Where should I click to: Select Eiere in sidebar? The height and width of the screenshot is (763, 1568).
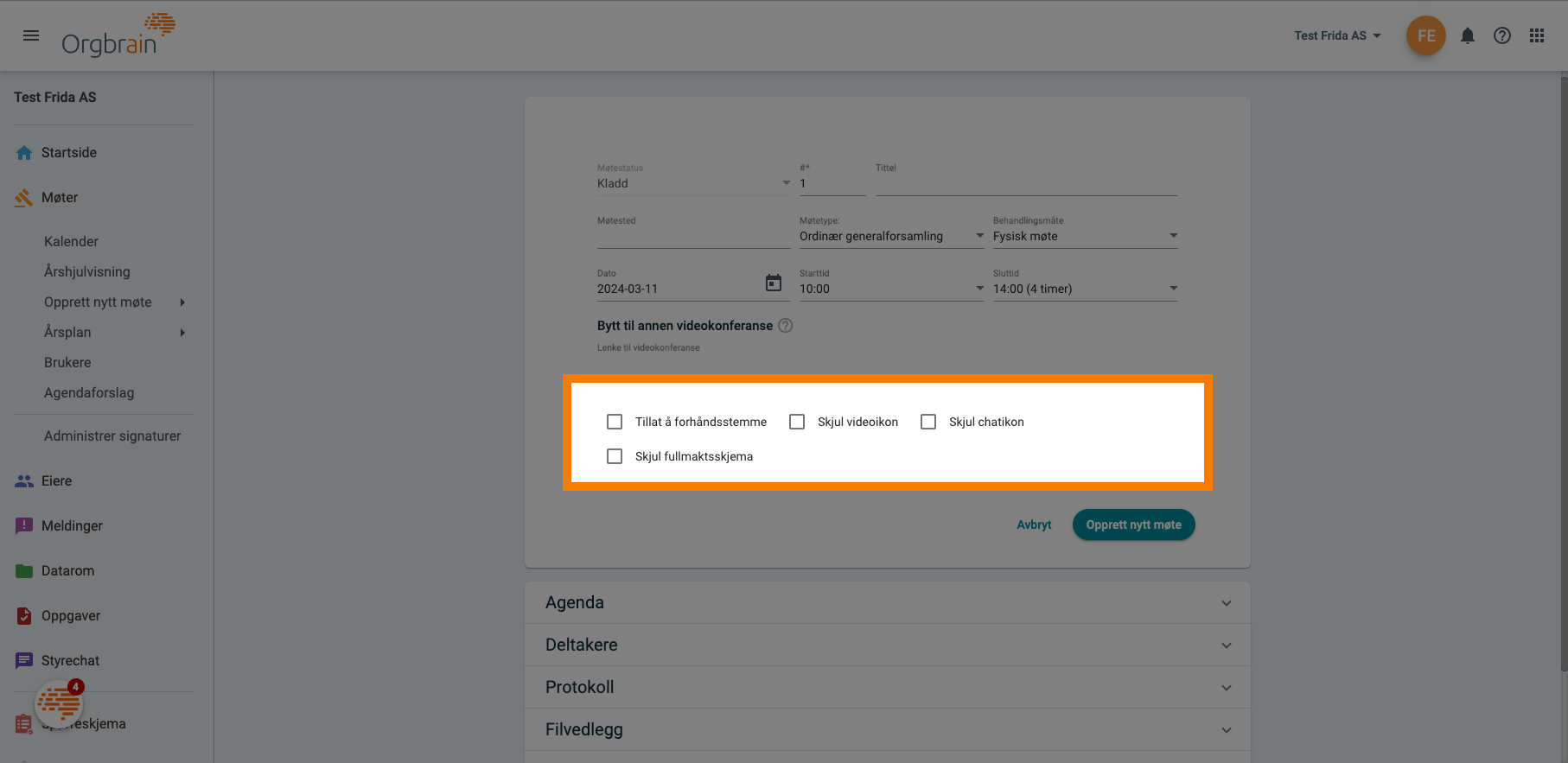tap(56, 481)
